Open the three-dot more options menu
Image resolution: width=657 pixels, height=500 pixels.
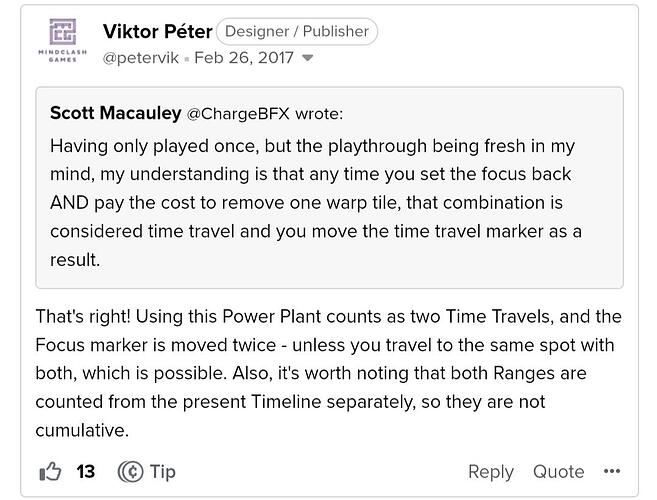pyautogui.click(x=612, y=472)
